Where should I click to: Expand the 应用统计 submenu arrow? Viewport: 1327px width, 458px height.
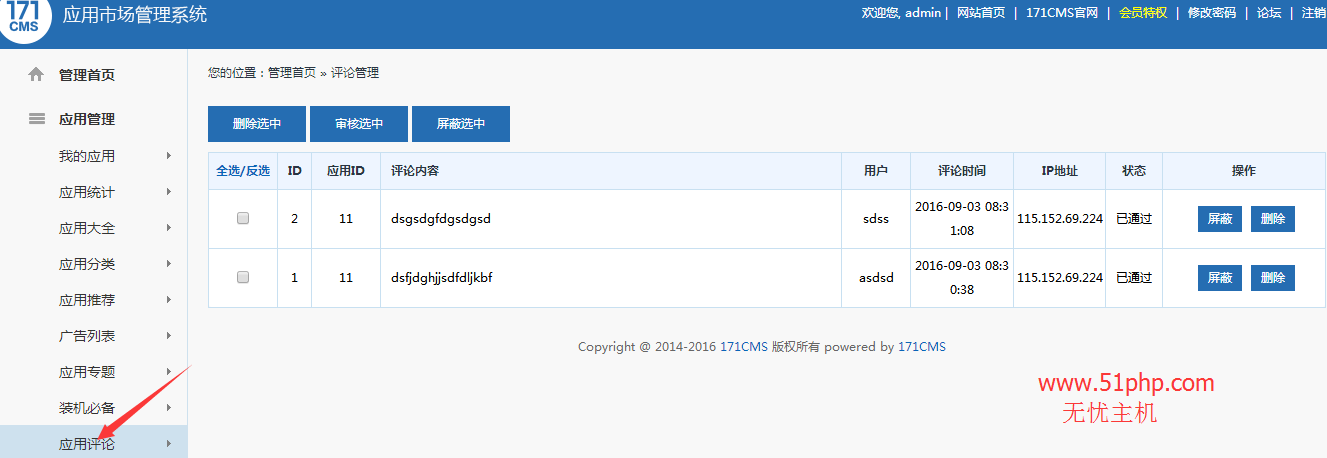[x=168, y=192]
